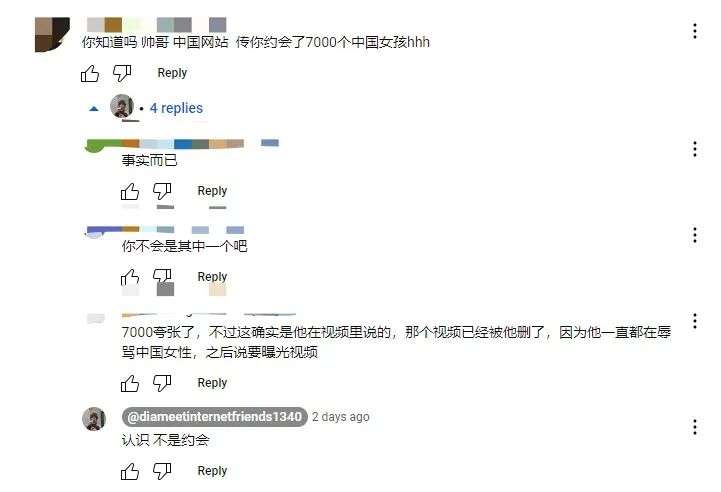Open @diameetinternetfriends1340 channel handle
This screenshot has width=721, height=492.
pyautogui.click(x=214, y=417)
